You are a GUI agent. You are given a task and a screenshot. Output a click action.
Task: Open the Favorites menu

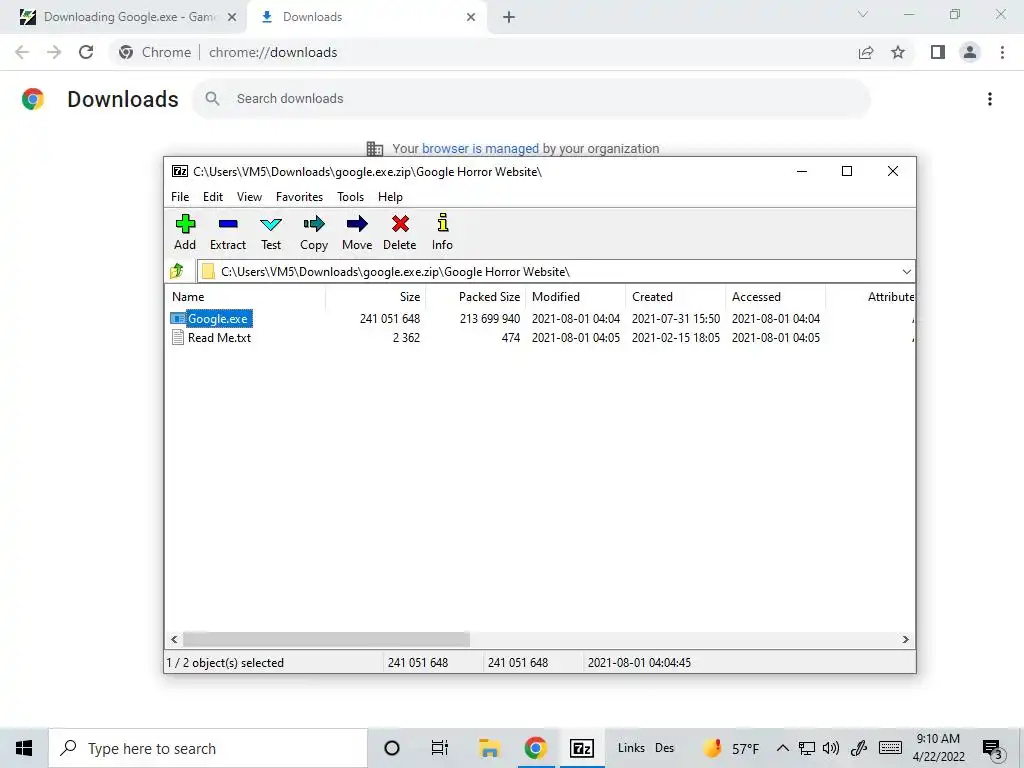point(299,197)
